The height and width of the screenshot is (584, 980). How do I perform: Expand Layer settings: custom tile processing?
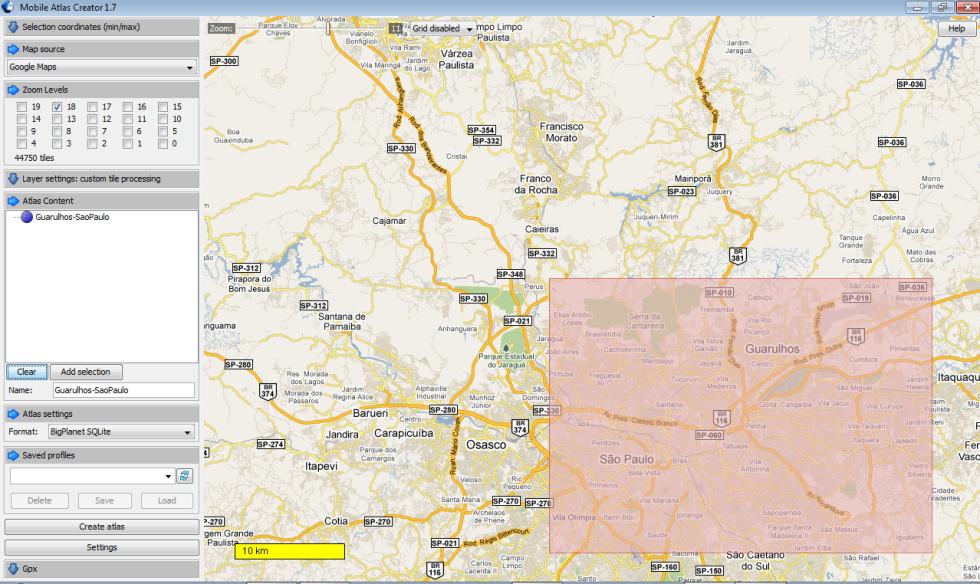pos(102,179)
